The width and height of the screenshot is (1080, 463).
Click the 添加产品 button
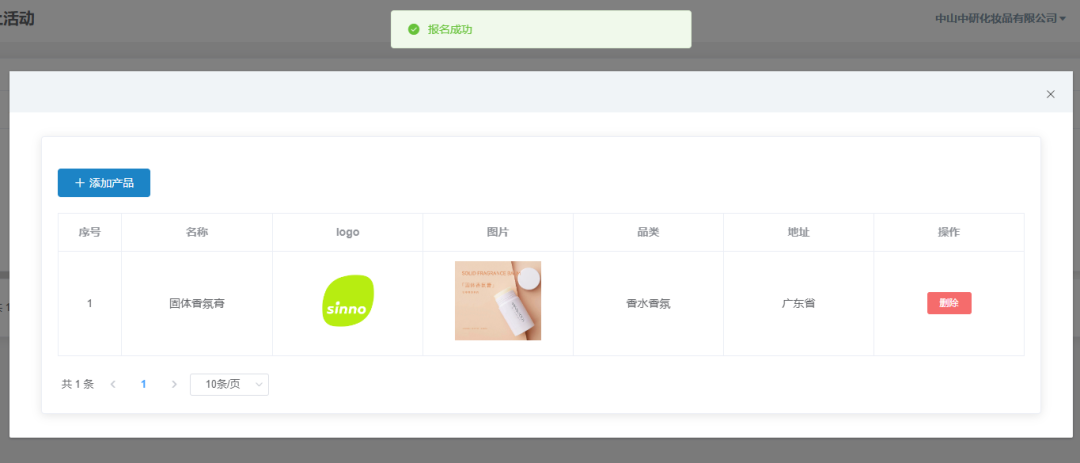(x=104, y=183)
